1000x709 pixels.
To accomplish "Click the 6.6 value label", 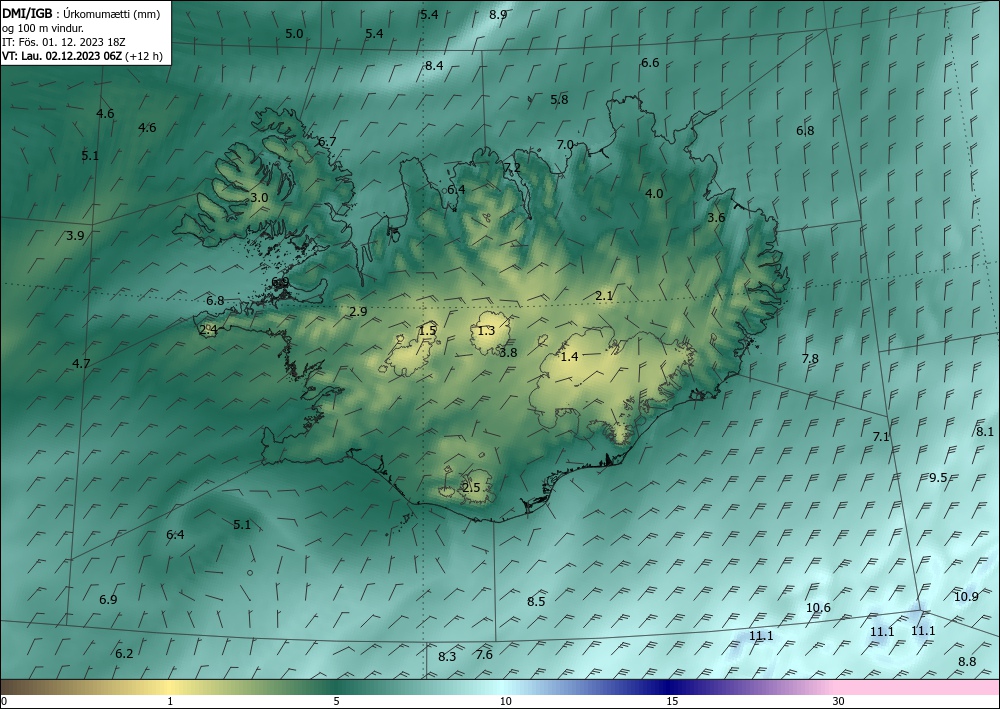I will 650,62.
